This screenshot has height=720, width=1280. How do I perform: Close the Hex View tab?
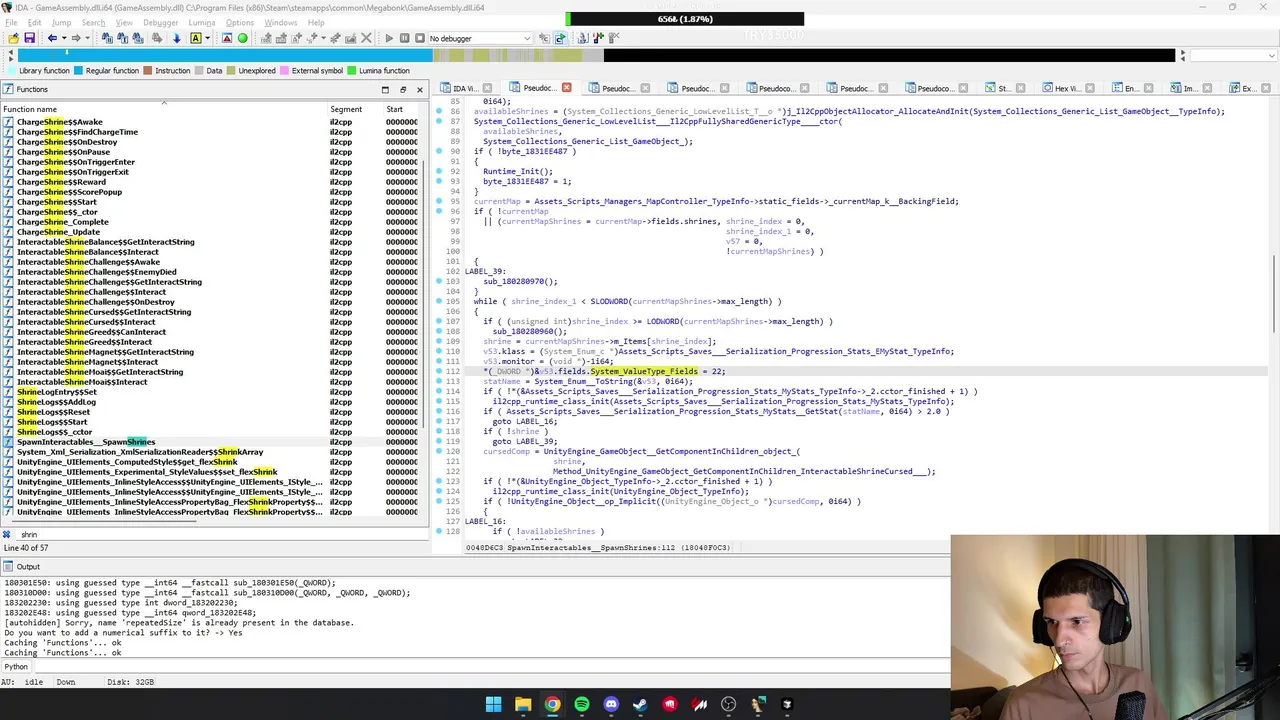pos(1091,88)
